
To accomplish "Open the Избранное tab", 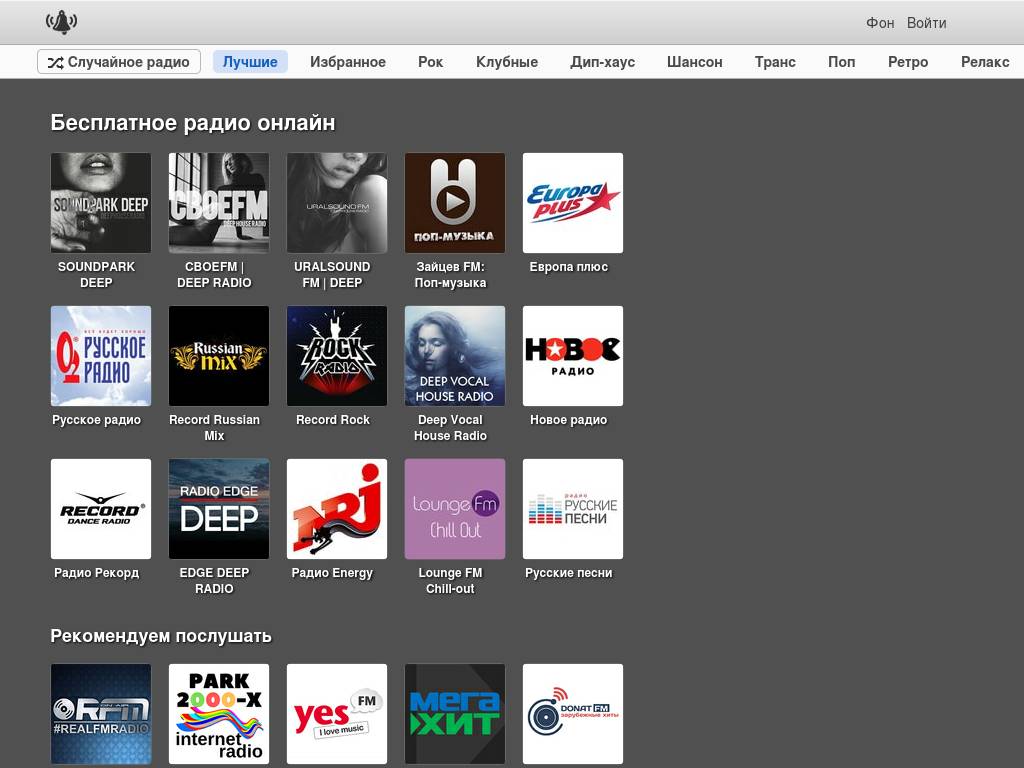I will [x=348, y=62].
